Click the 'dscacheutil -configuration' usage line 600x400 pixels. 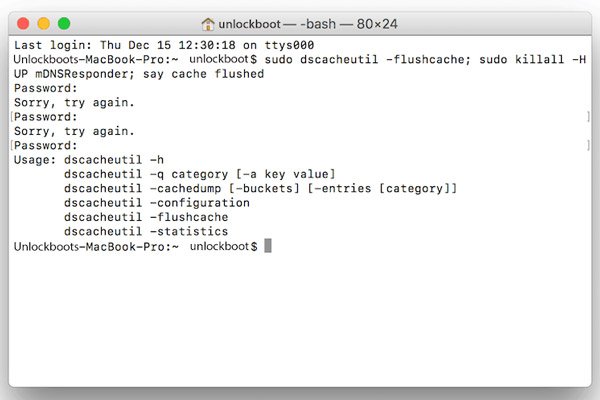(157, 203)
